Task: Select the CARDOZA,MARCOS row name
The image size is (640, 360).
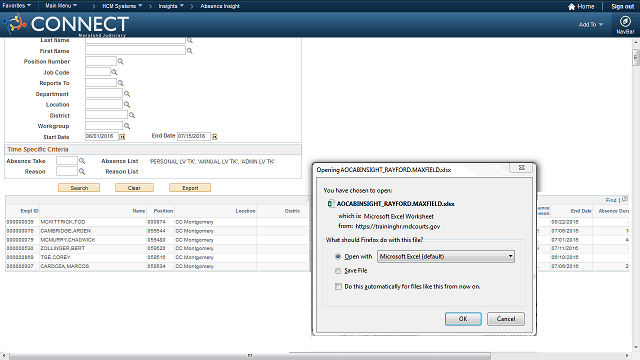Action: [x=64, y=266]
